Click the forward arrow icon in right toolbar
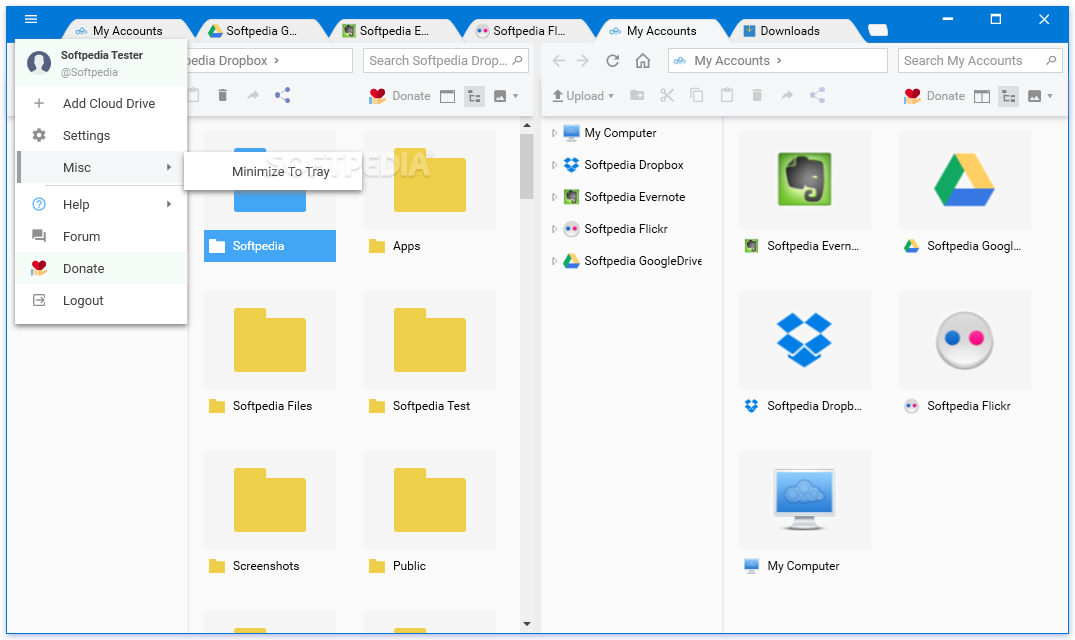This screenshot has height=640, width=1075. pyautogui.click(x=787, y=95)
